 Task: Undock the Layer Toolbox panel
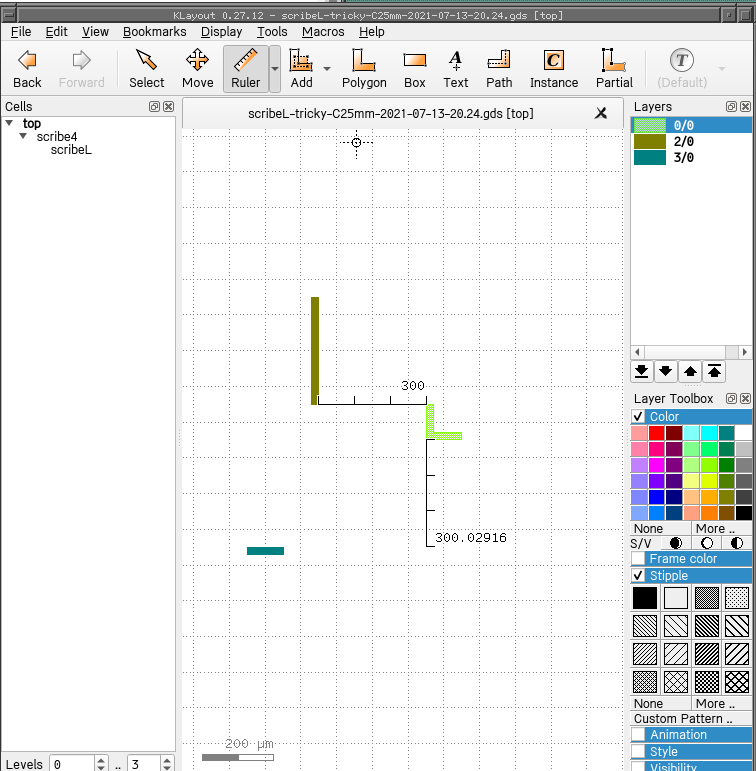pos(731,399)
